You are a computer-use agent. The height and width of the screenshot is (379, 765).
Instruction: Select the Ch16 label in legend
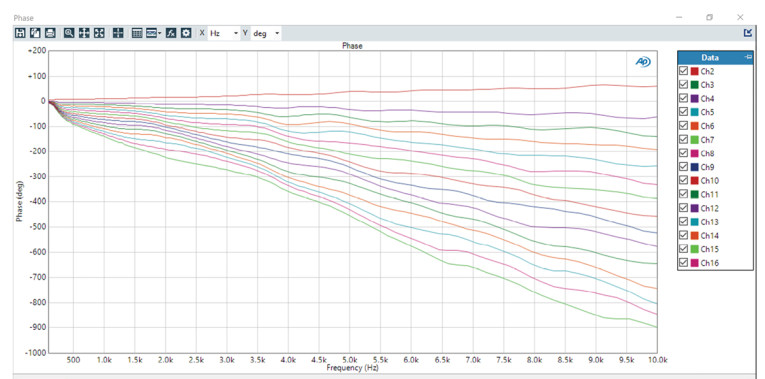[709, 262]
